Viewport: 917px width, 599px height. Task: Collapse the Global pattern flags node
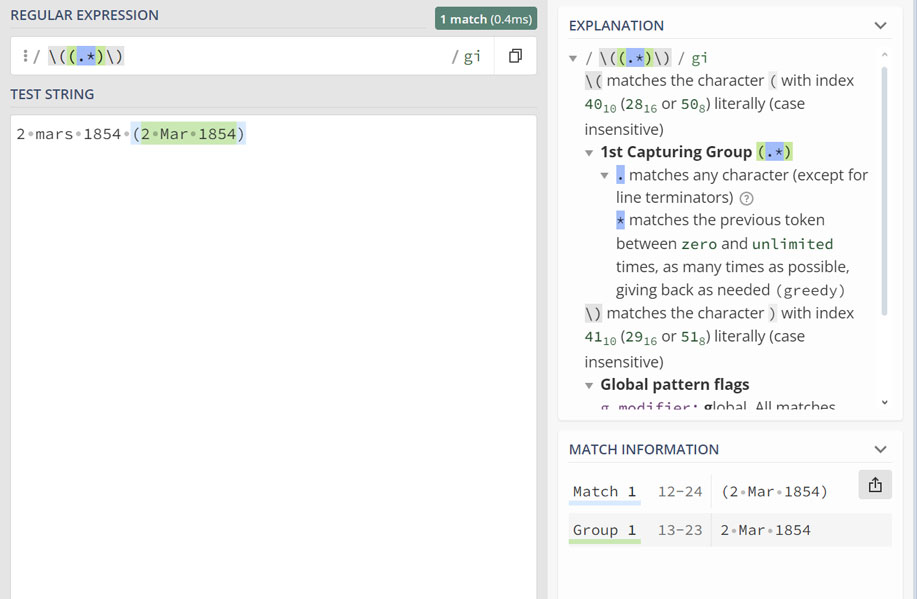(589, 385)
